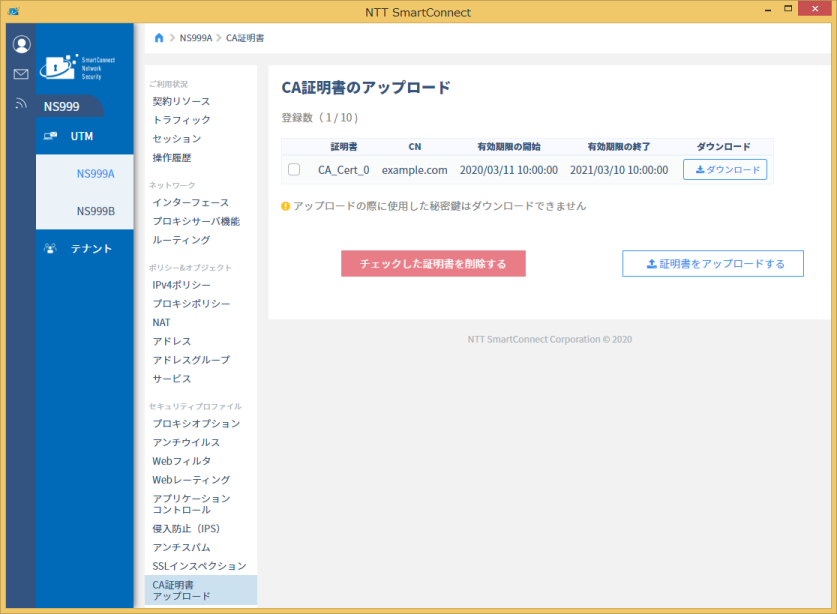Click the app icon in title bar
Viewport: 837px width, 614px height.
(13, 11)
